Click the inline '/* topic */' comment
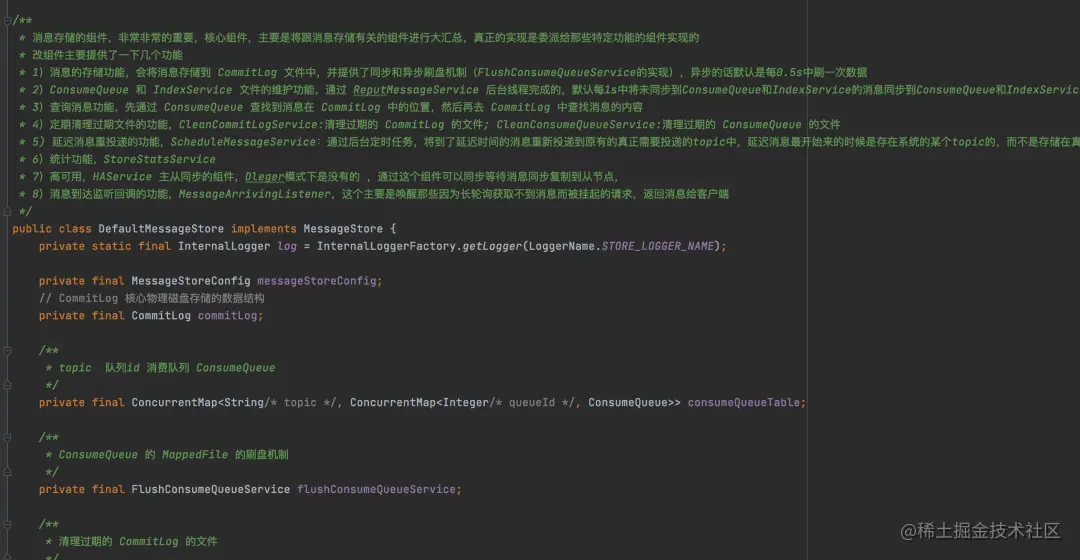 coord(300,402)
